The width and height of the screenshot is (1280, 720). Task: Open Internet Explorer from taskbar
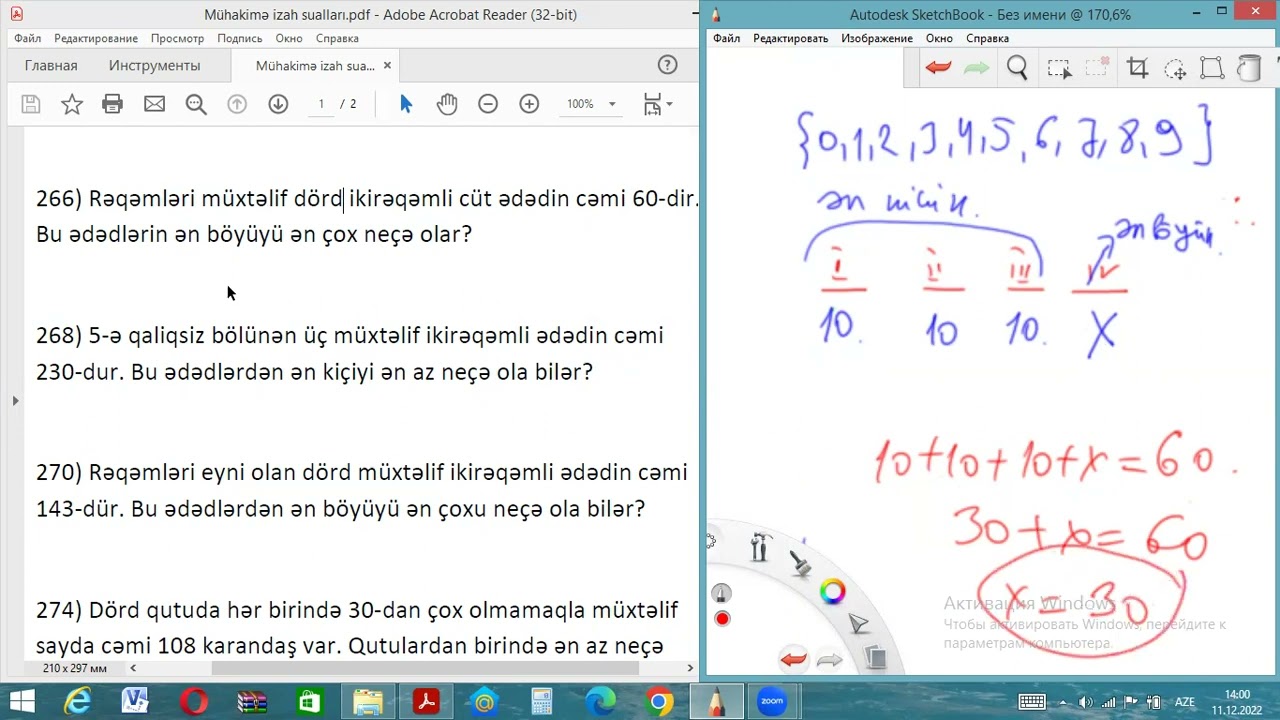coord(77,701)
